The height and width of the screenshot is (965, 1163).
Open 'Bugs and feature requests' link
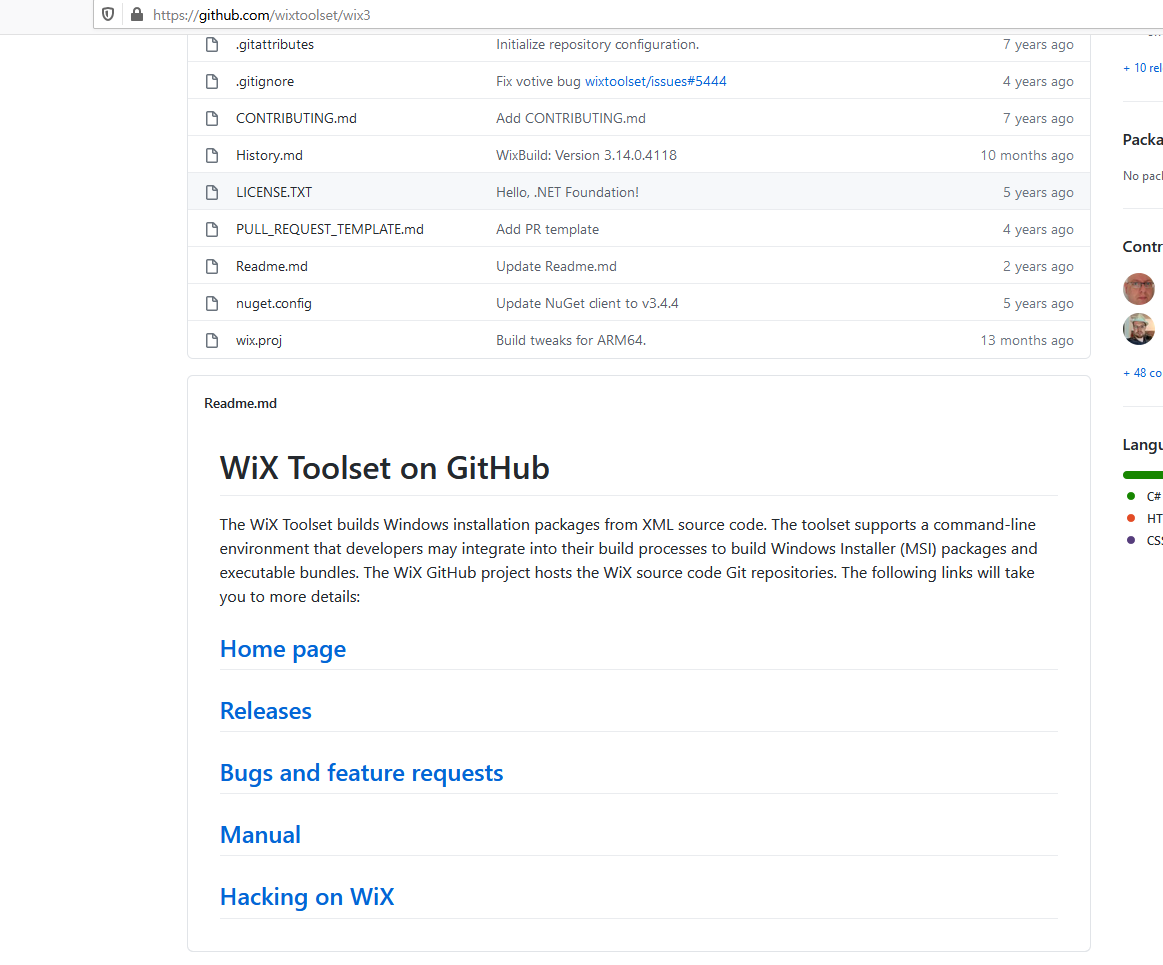pyautogui.click(x=361, y=773)
